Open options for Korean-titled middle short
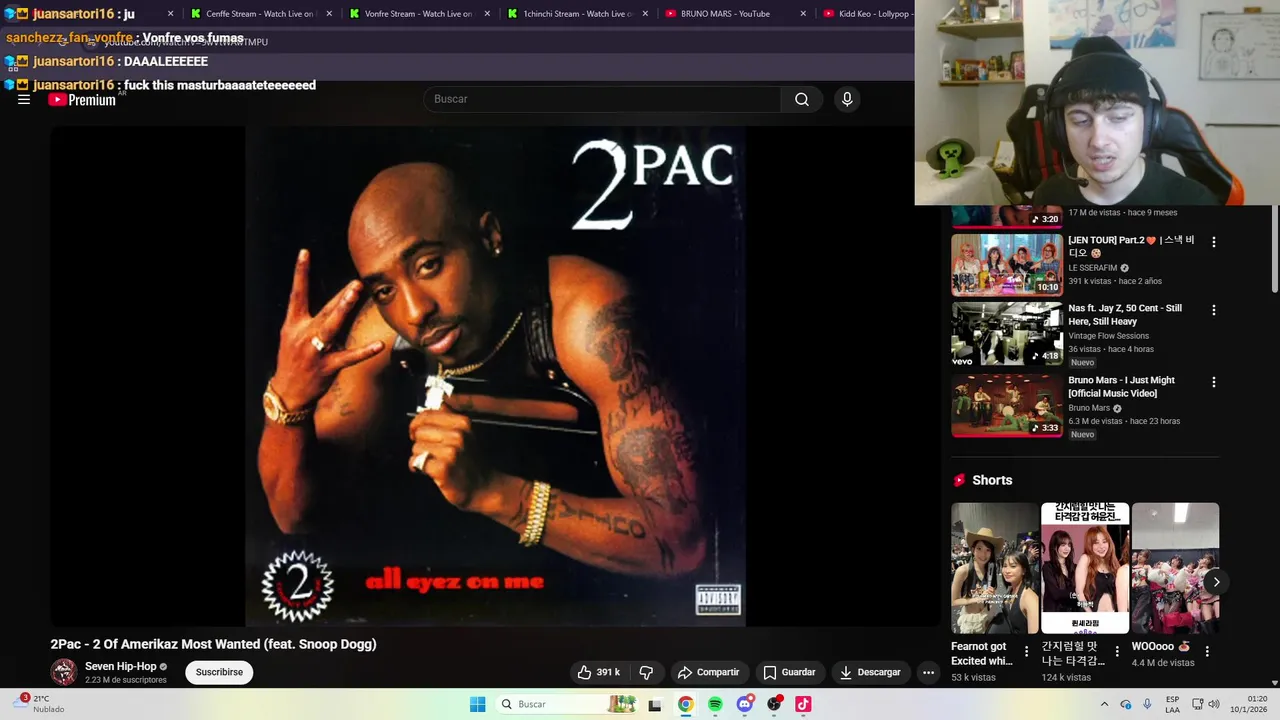The image size is (1280, 720). click(1117, 651)
